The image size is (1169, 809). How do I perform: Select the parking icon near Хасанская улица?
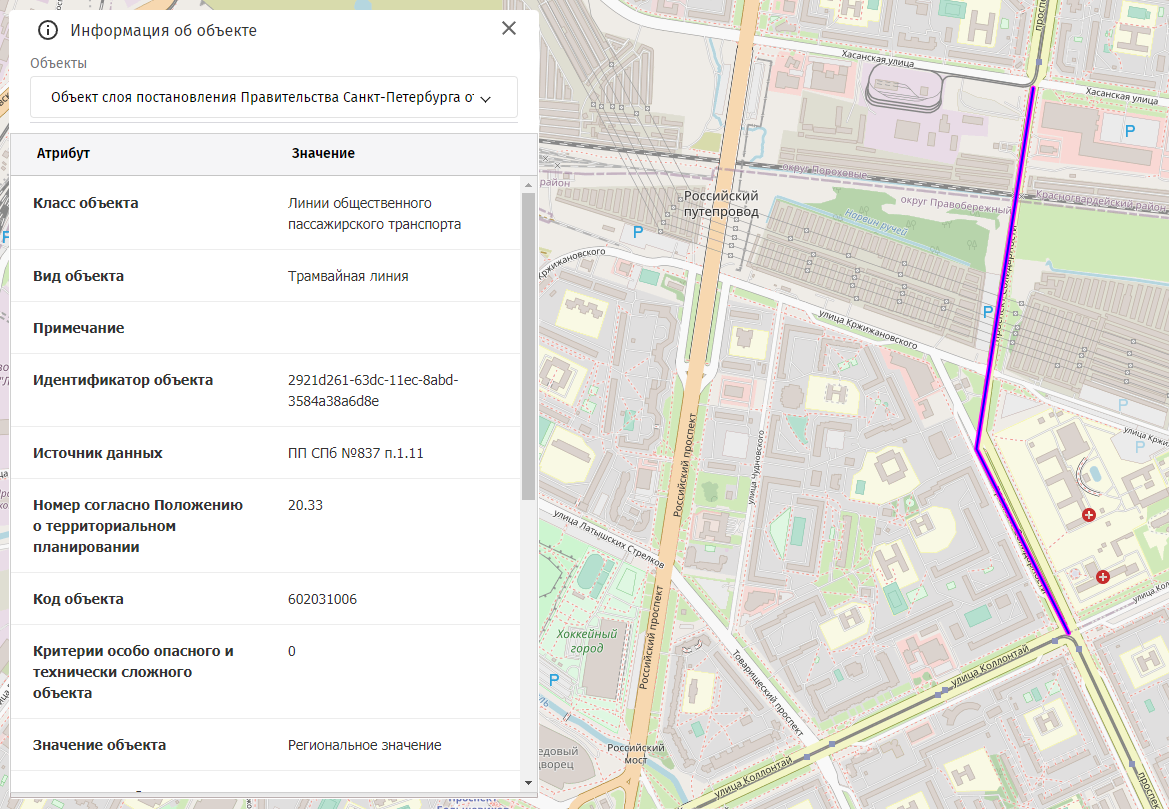tap(1131, 130)
